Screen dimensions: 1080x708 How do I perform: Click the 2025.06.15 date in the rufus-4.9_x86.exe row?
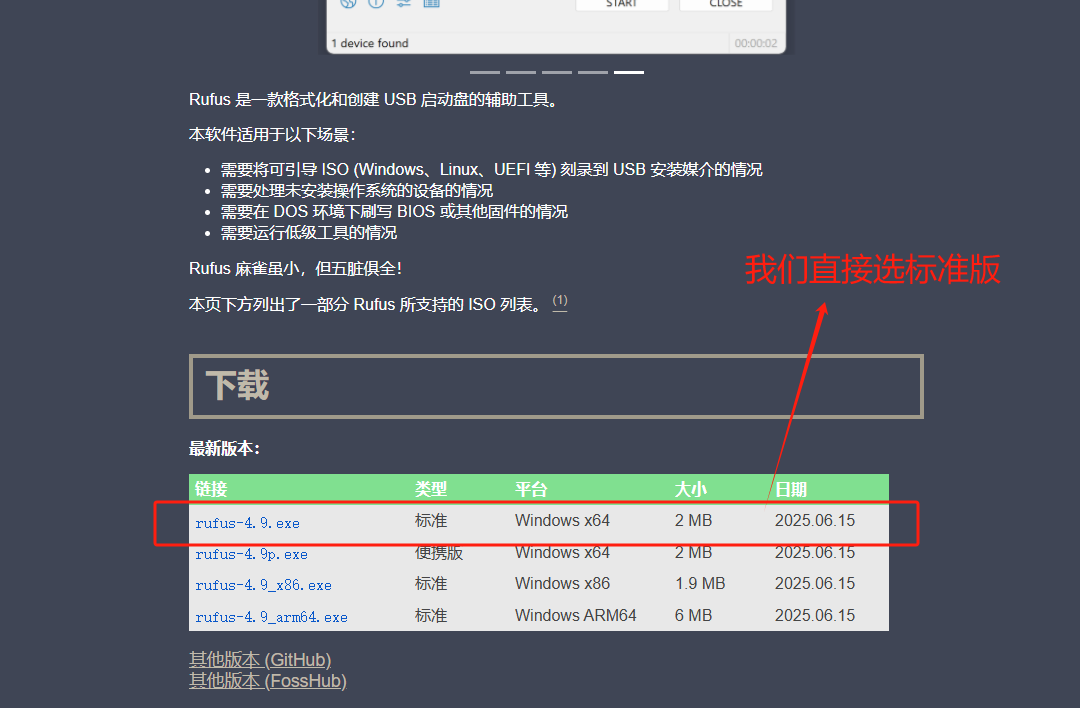[815, 583]
